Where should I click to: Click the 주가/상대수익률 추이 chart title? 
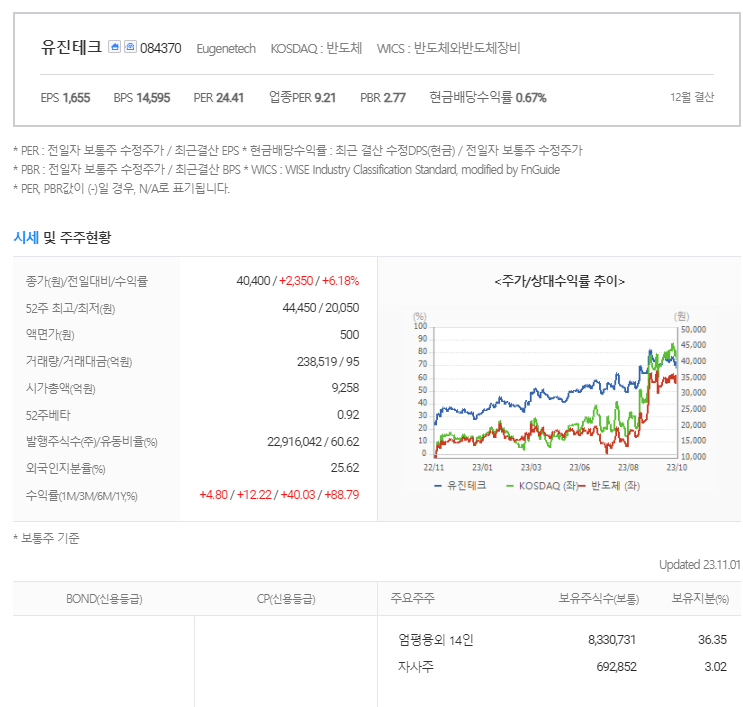[560, 281]
